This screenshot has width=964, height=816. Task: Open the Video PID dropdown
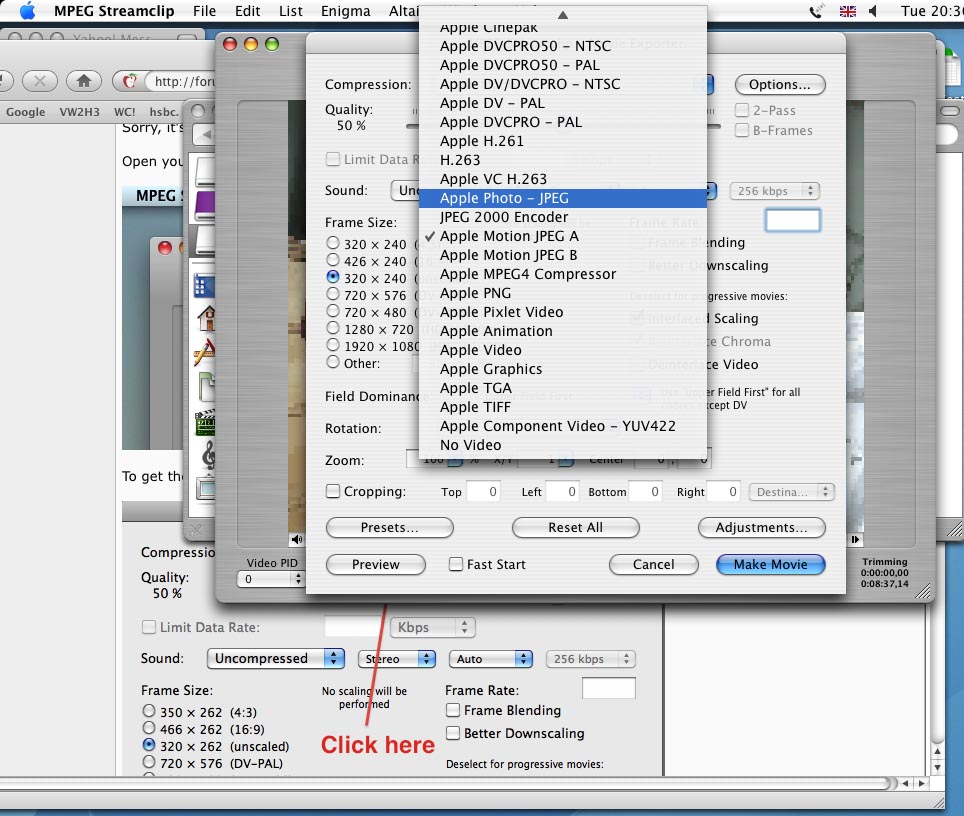[271, 579]
